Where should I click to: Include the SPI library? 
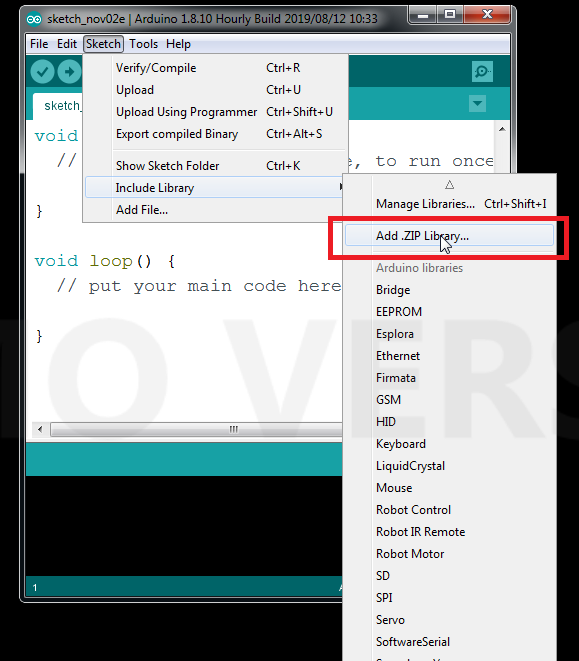450,598
